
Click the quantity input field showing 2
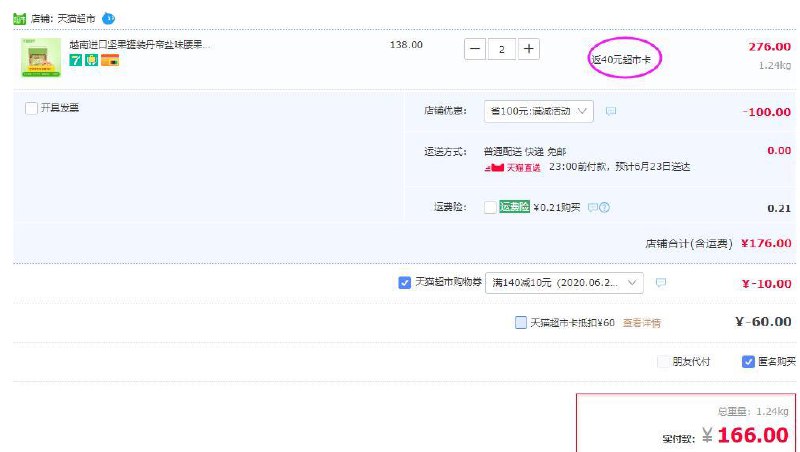[x=502, y=49]
